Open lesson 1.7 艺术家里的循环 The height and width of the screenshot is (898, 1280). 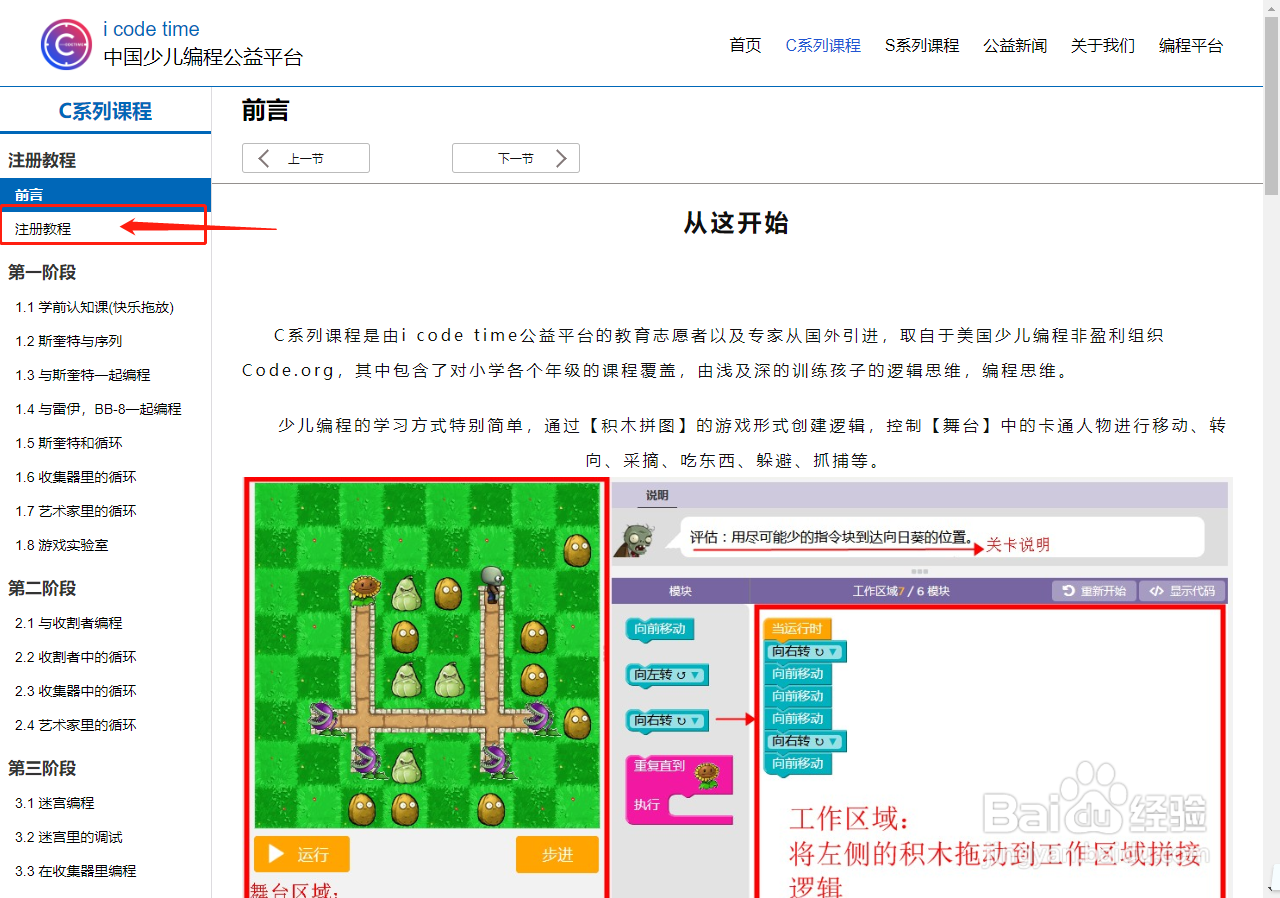click(75, 511)
